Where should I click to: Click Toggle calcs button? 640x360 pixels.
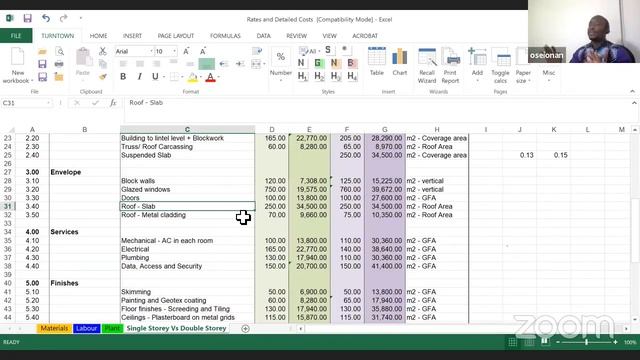click(500, 65)
